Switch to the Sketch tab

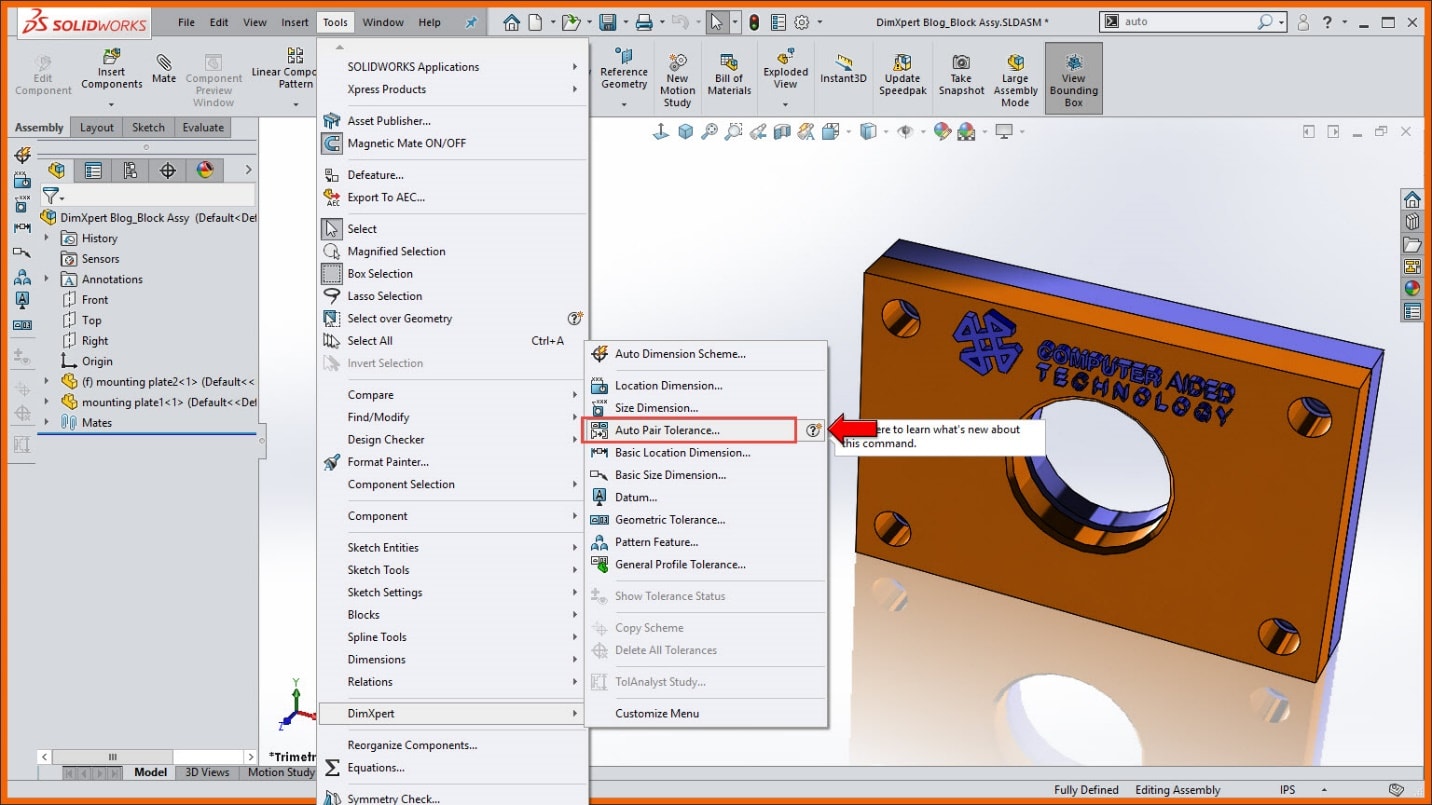click(148, 127)
